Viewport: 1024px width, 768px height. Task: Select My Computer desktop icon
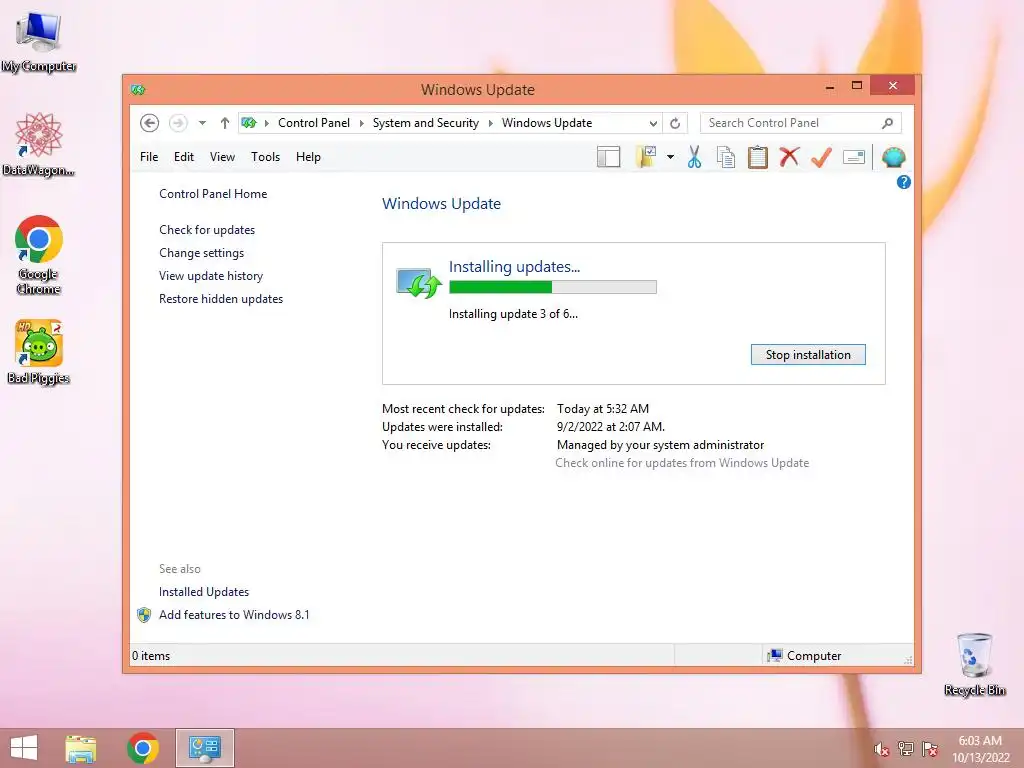(x=39, y=42)
